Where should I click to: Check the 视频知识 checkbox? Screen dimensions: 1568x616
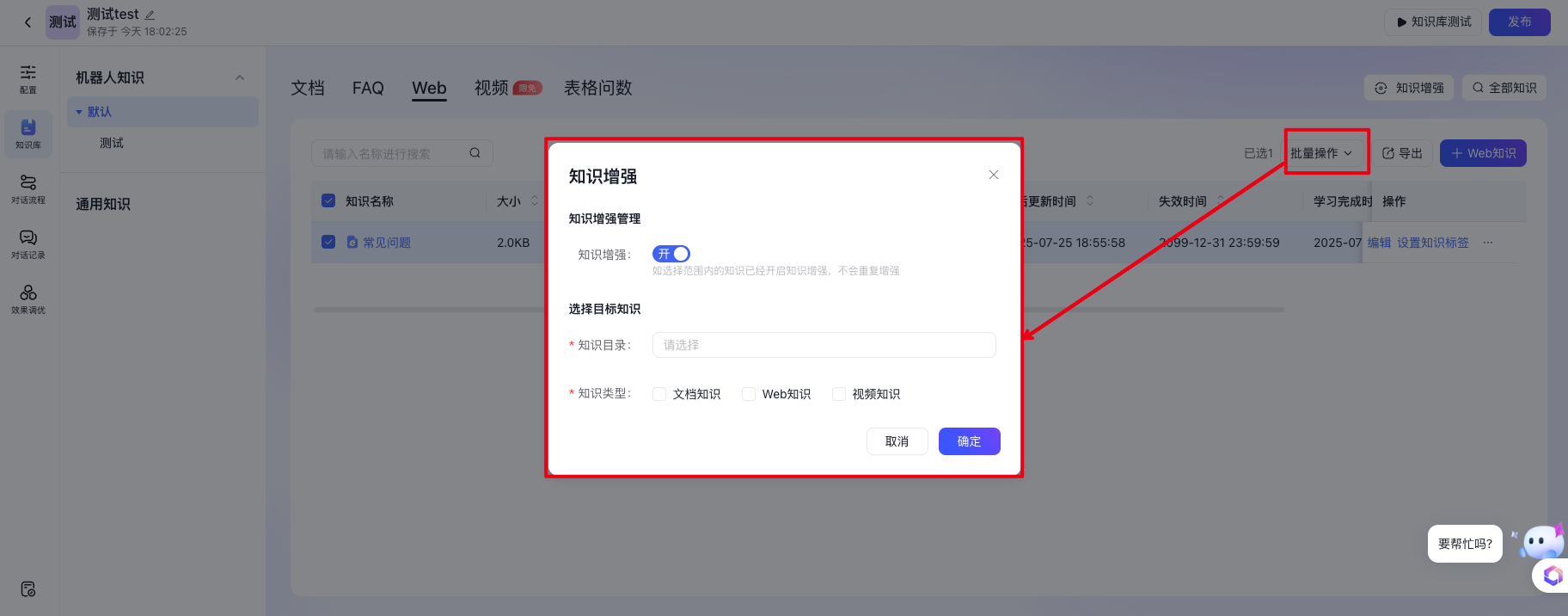(x=839, y=394)
